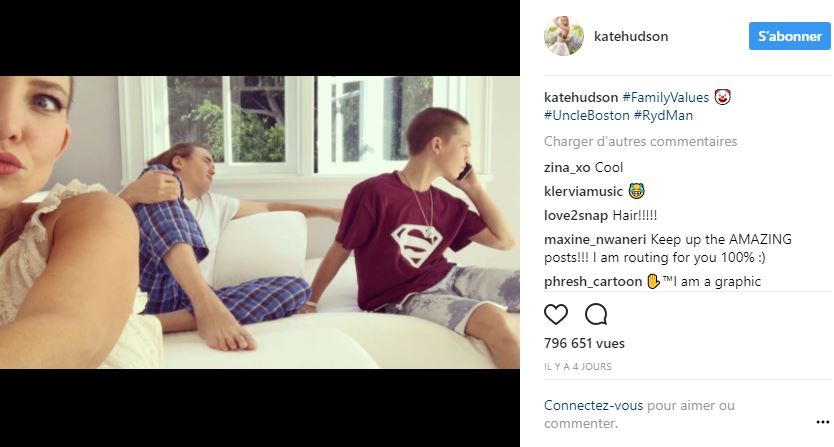The width and height of the screenshot is (834, 447).
Task: Visit commenter zina_xo's profile
Action: click(567, 168)
